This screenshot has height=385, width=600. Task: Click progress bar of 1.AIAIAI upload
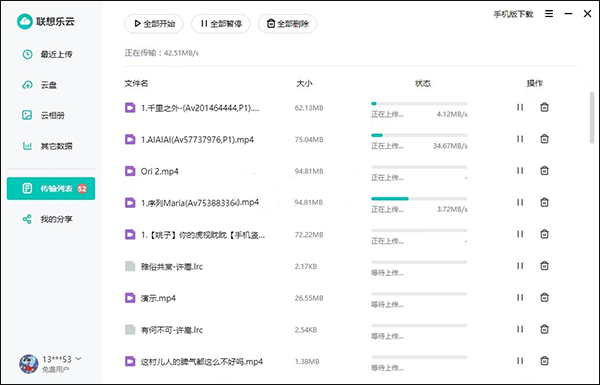coord(419,135)
